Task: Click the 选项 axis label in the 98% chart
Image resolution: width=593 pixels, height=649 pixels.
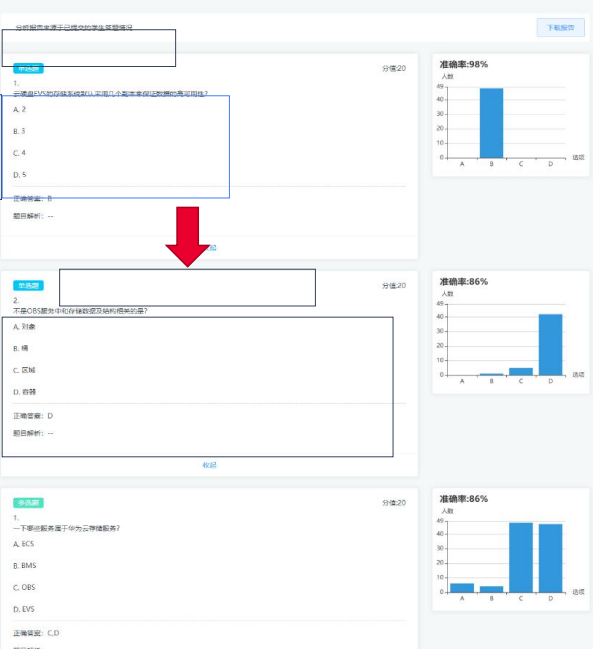Action: (x=578, y=157)
